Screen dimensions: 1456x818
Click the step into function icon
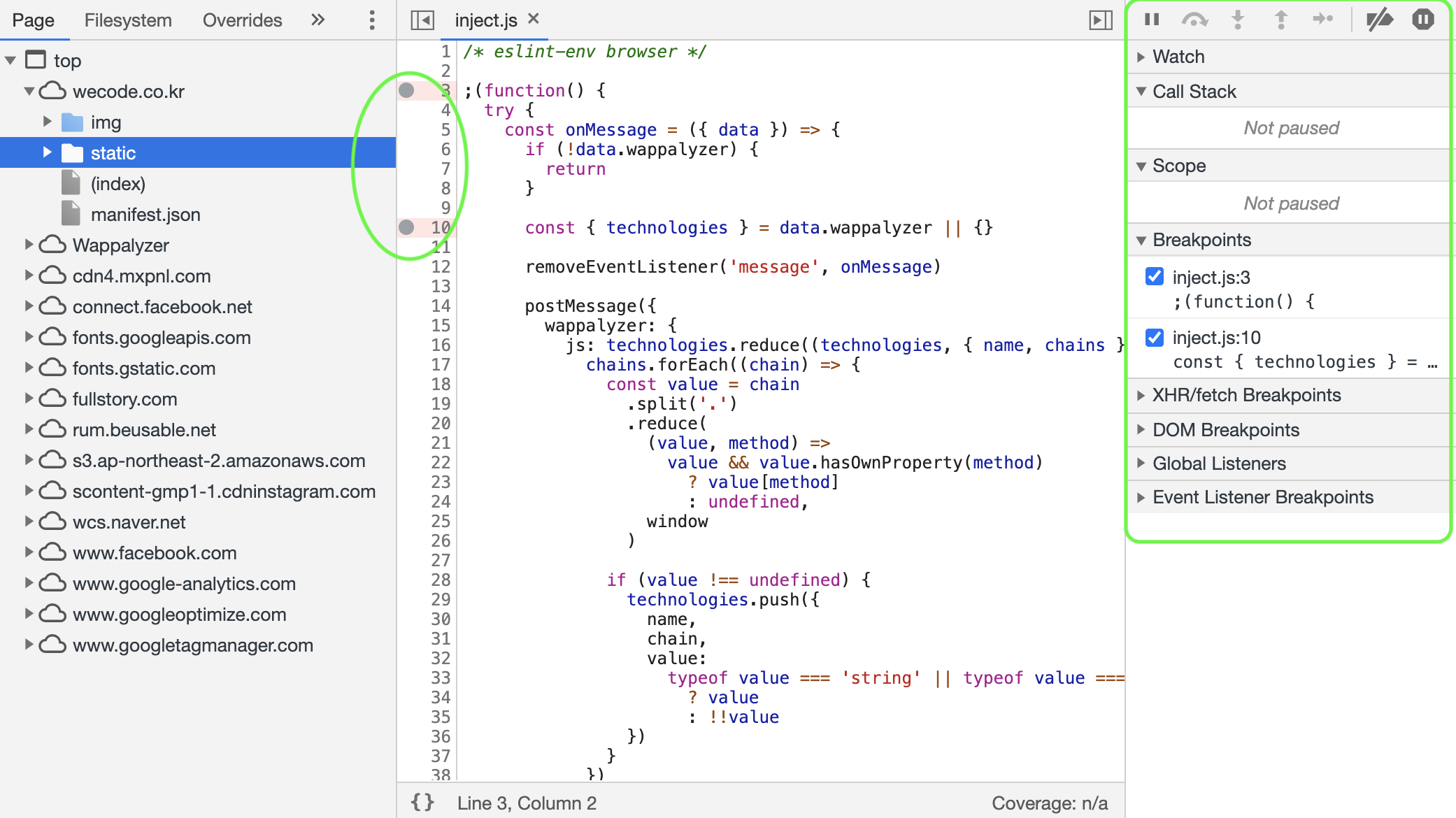tap(1238, 20)
